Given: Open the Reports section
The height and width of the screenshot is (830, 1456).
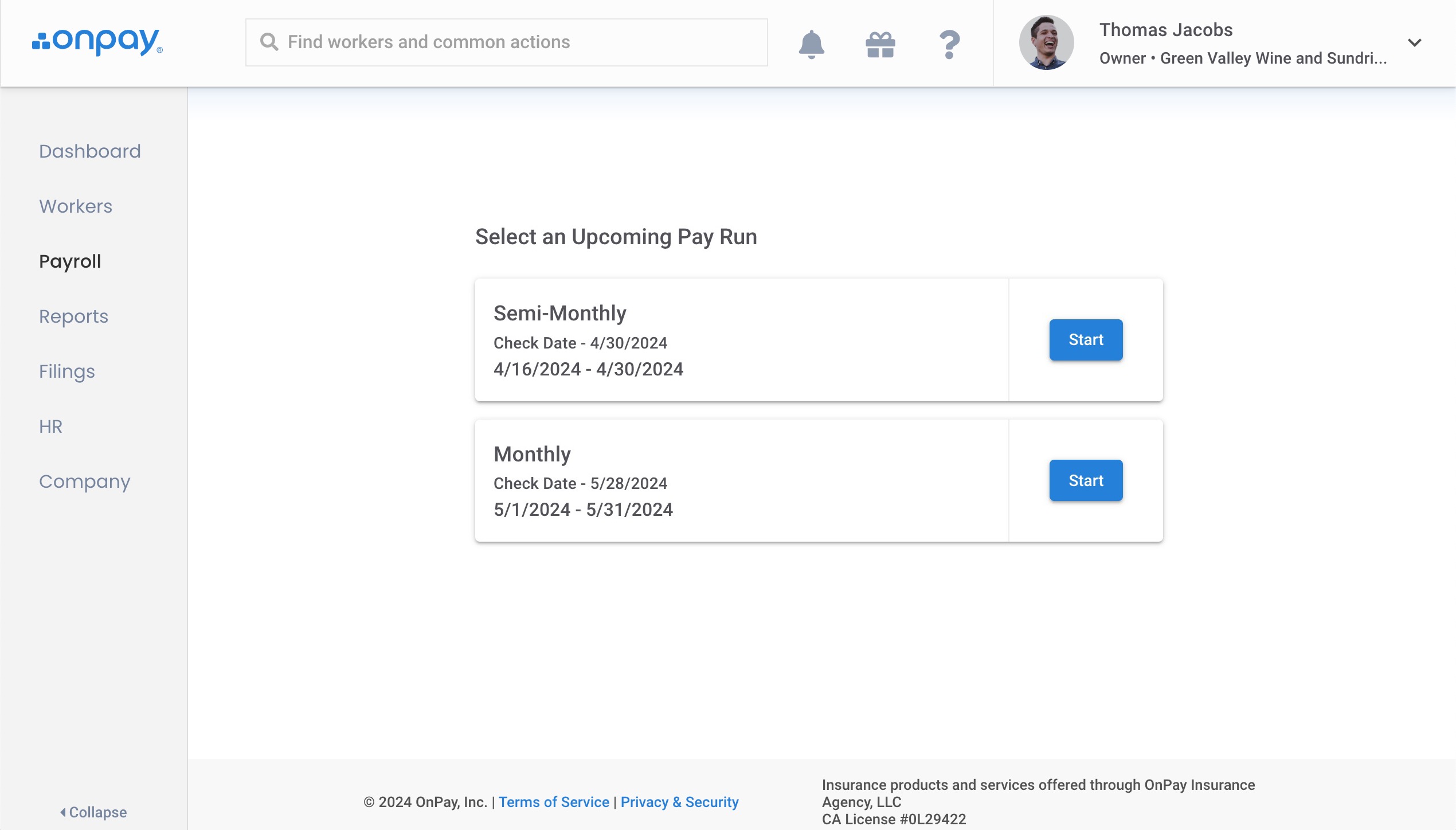Looking at the screenshot, I should [x=73, y=316].
